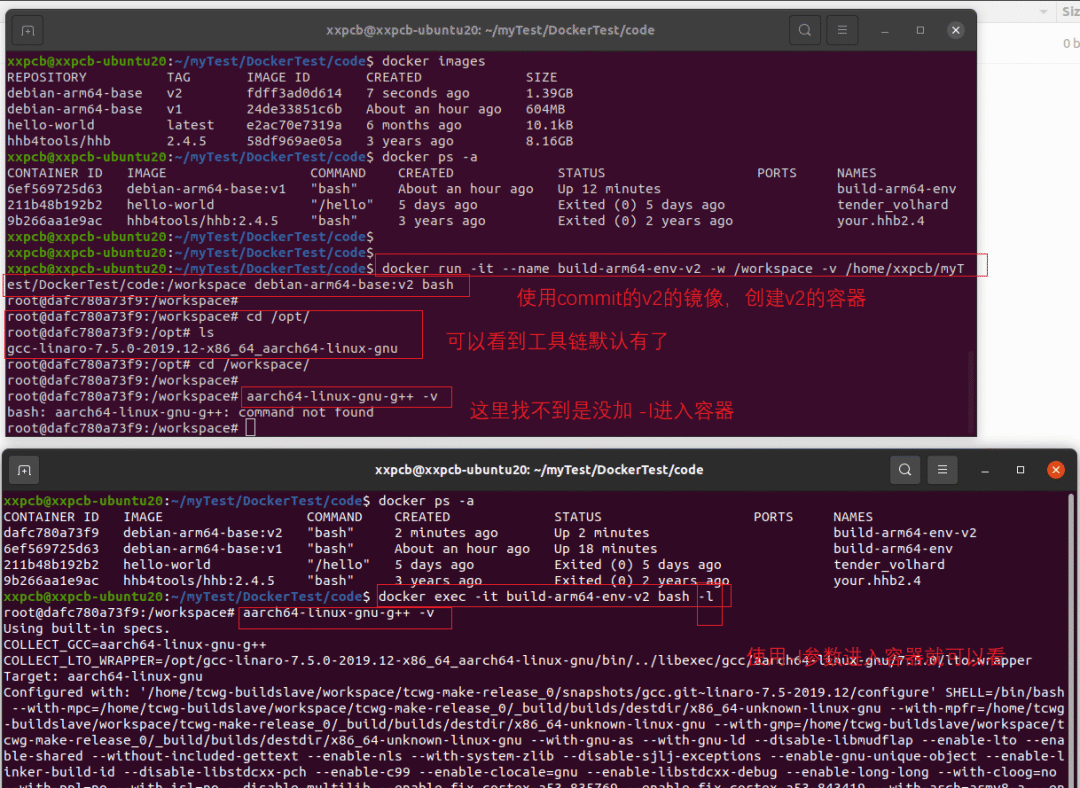
Task: Close the upper terminal window
Action: pos(955,30)
